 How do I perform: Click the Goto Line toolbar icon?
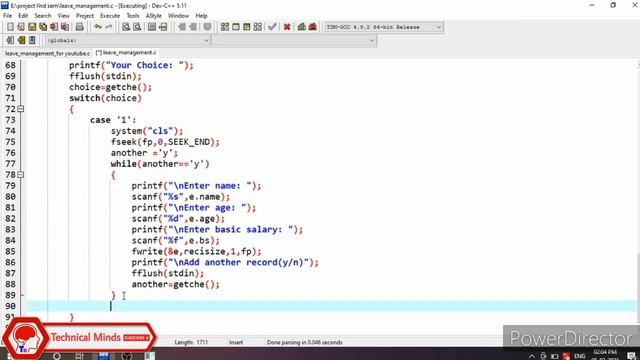click(163, 27)
